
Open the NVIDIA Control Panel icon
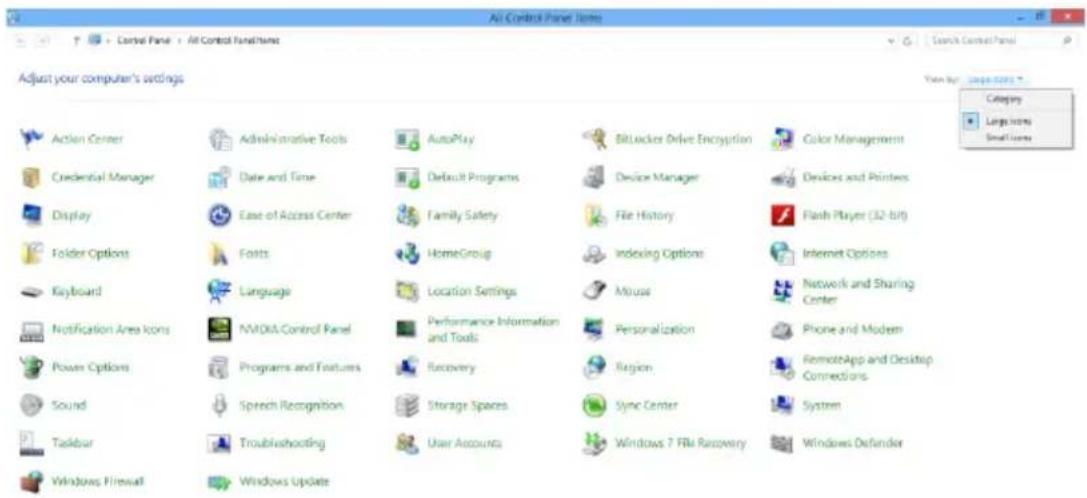(219, 329)
